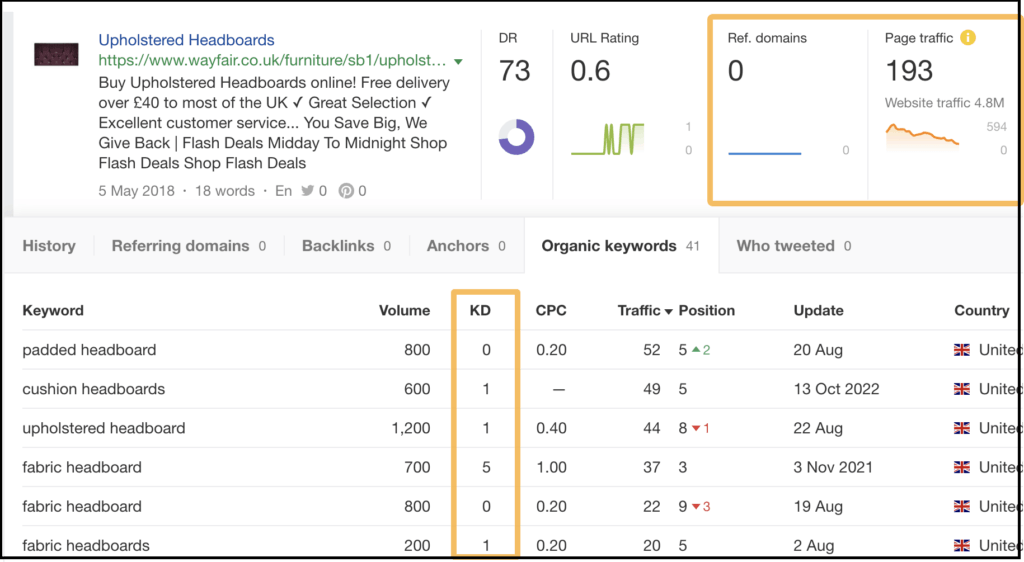
Task: Click the fabric headboard keyword with volume 800
Action: pyautogui.click(x=82, y=507)
